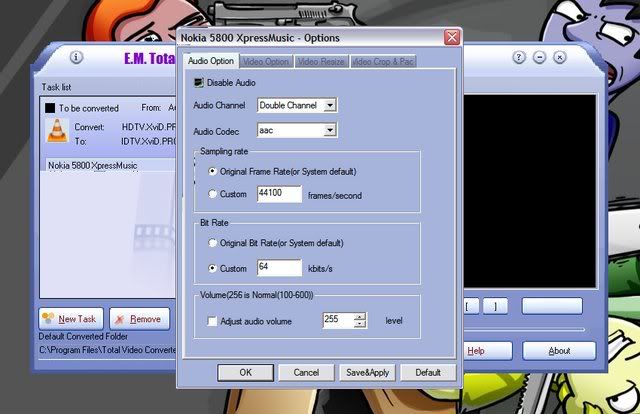The width and height of the screenshot is (640, 414).
Task: Close the Nokia 5800 Options dialog
Action: [452, 38]
